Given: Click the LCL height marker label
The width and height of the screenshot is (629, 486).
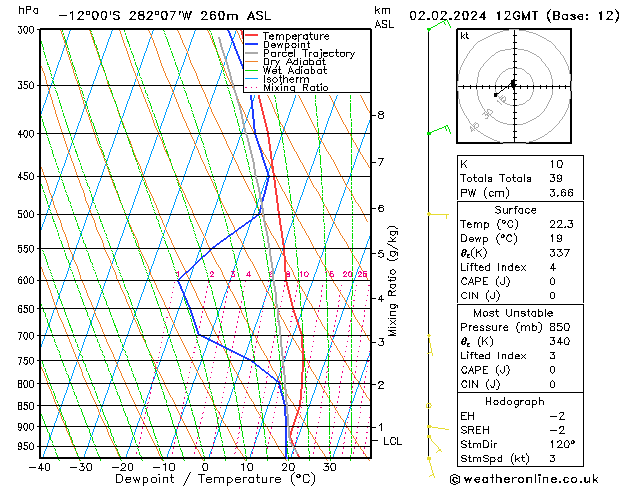Looking at the screenshot, I should click(x=392, y=441).
